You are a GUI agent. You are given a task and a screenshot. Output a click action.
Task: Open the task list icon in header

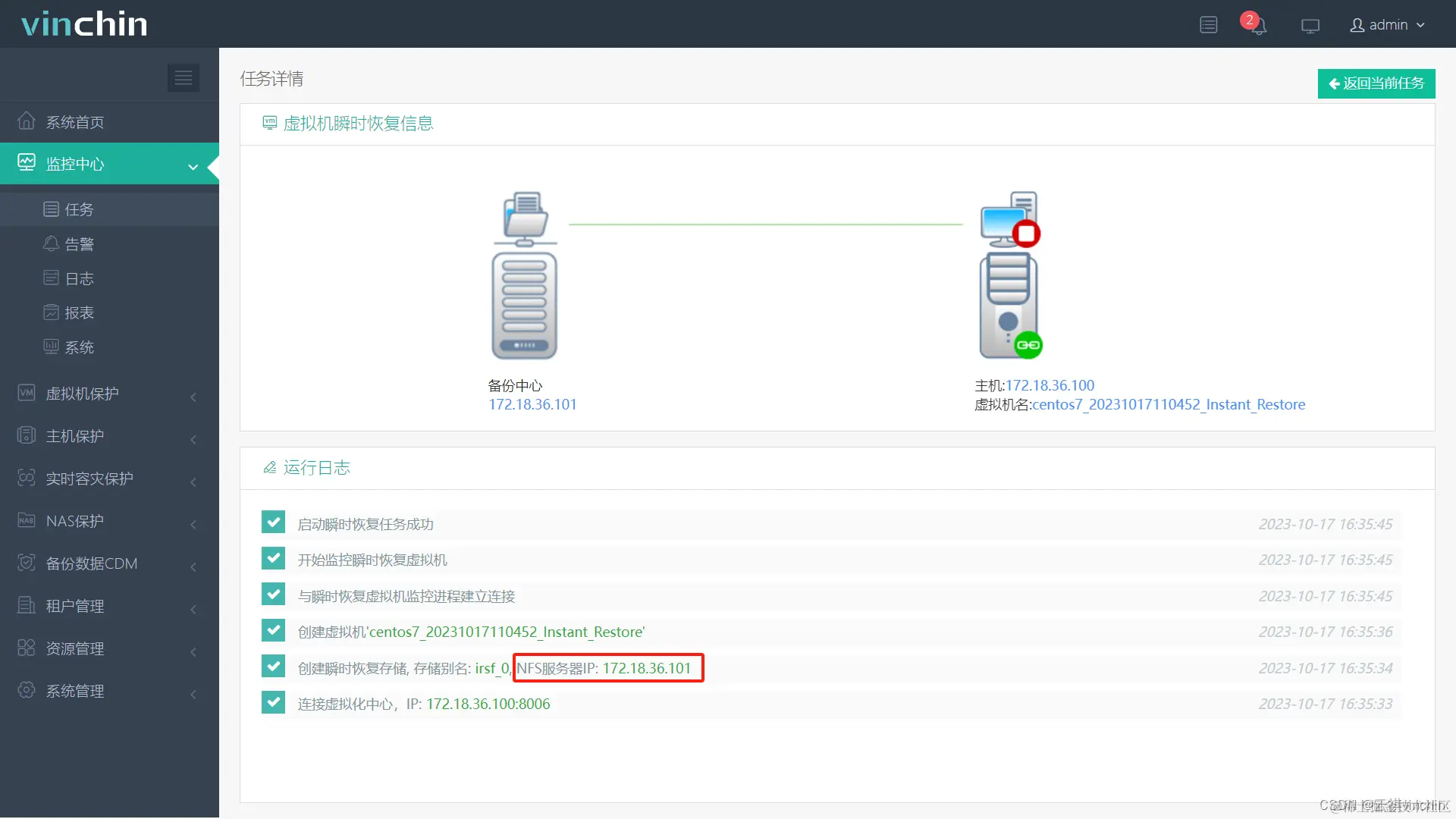pos(1209,25)
